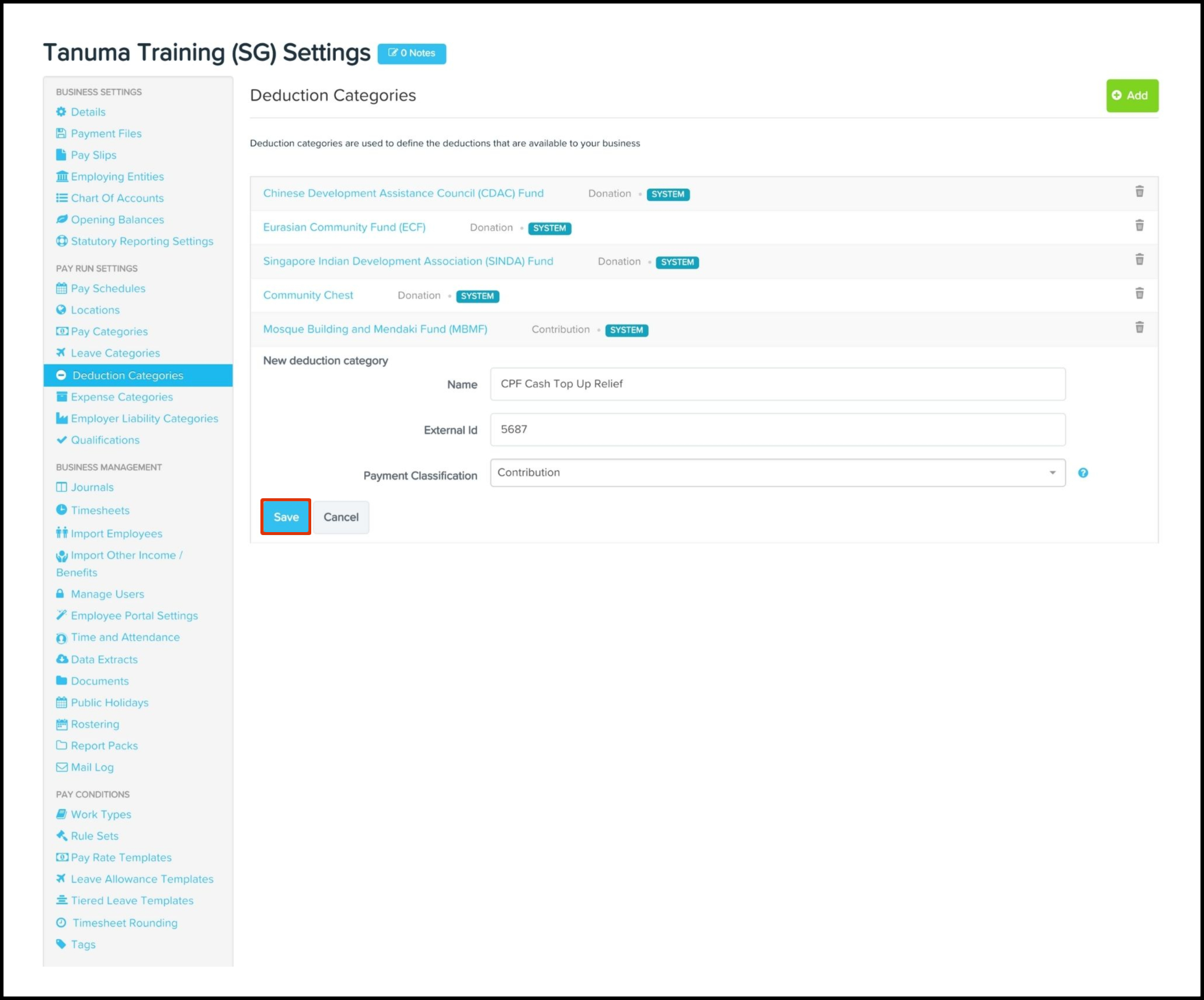Go to Expense Categories settings
Image resolution: width=1204 pixels, height=1000 pixels.
tap(121, 397)
